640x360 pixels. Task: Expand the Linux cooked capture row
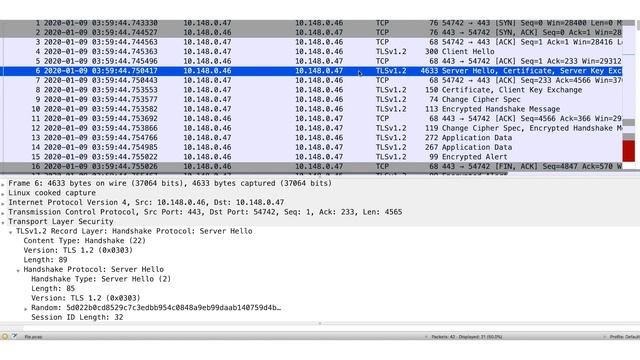[x=3, y=194]
